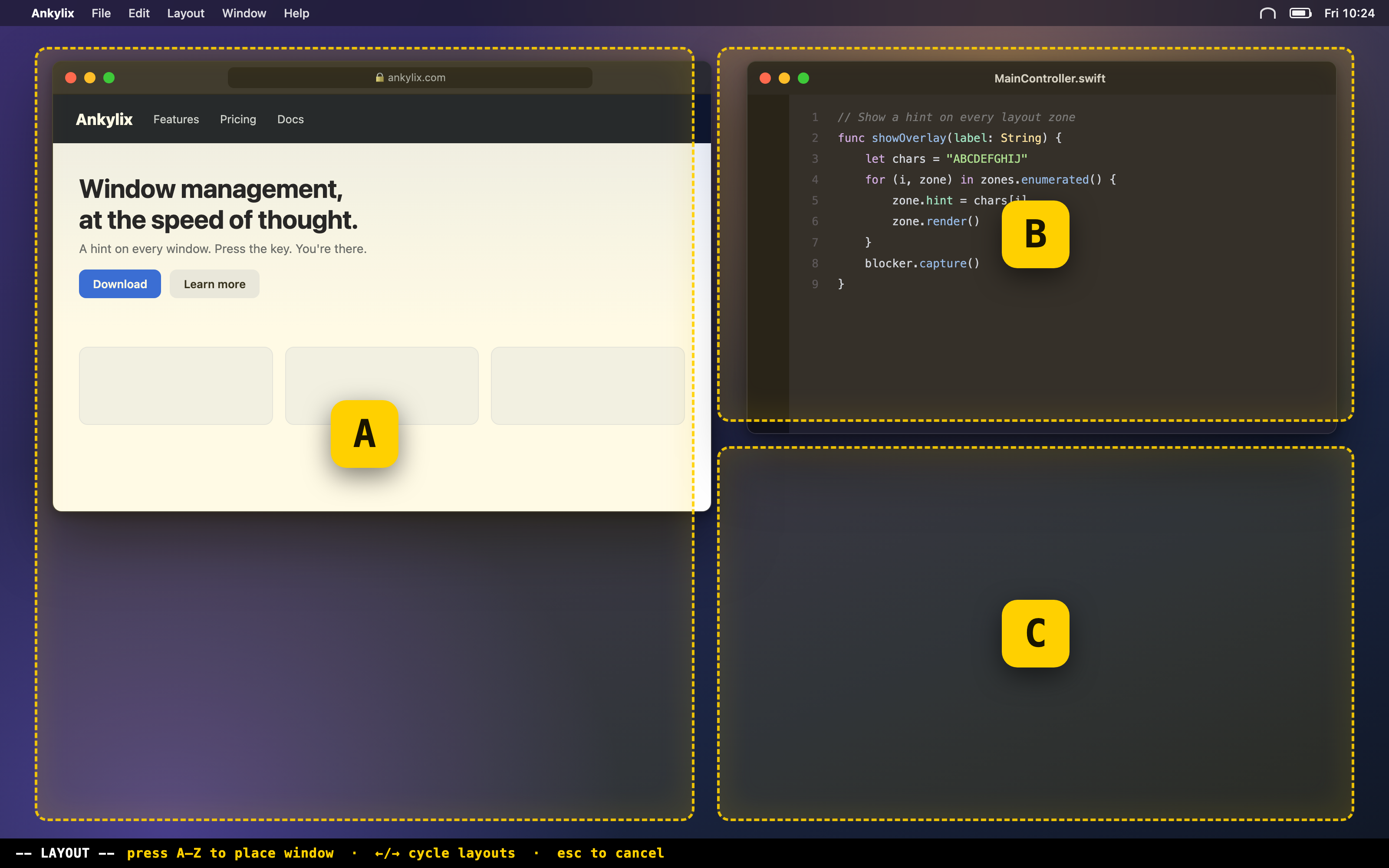The image size is (1389, 868).
Task: Close the MainController.swift editor window
Action: point(765,78)
